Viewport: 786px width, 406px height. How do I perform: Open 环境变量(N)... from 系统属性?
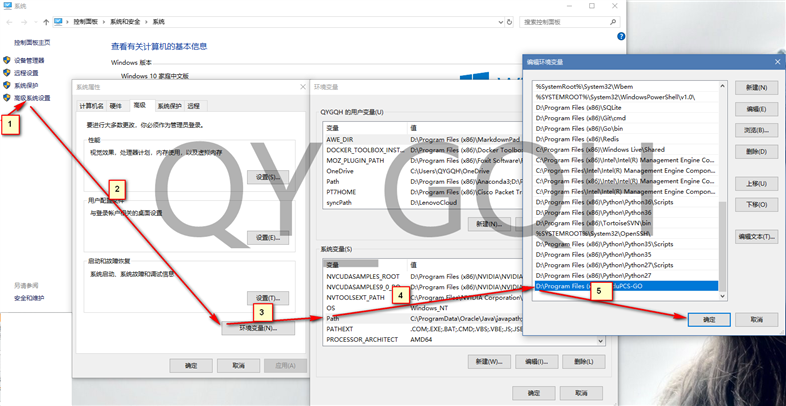point(258,328)
